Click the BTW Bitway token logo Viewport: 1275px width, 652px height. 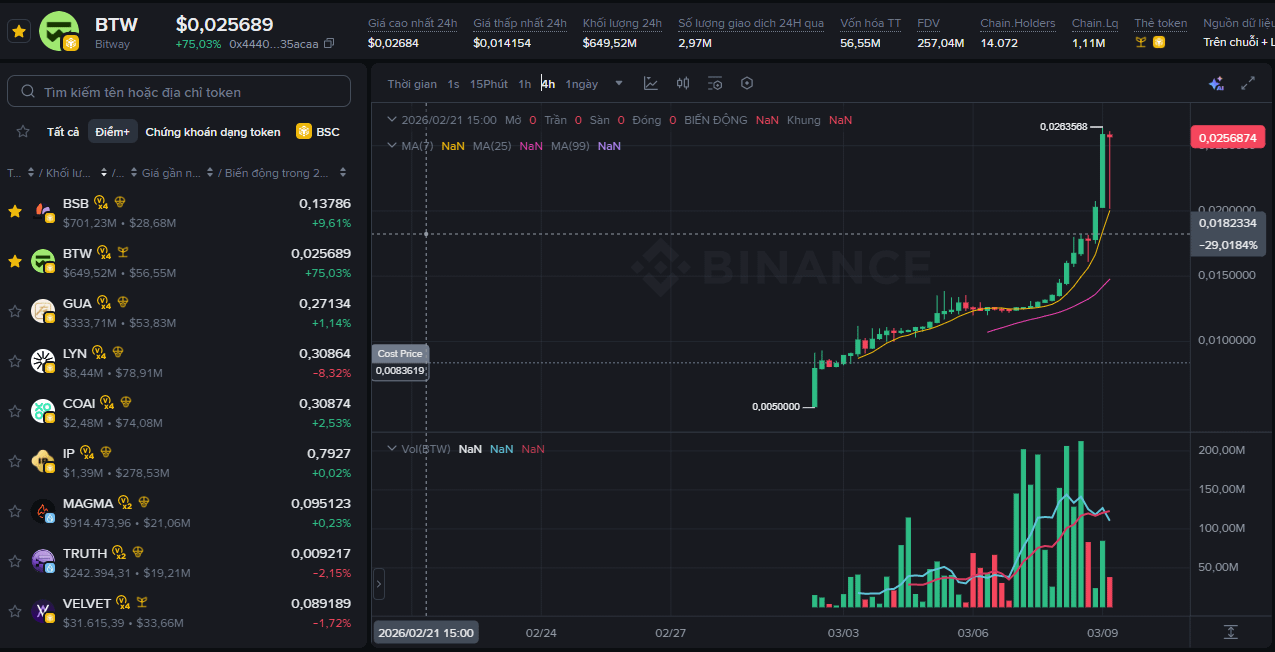pyautogui.click(x=58, y=31)
